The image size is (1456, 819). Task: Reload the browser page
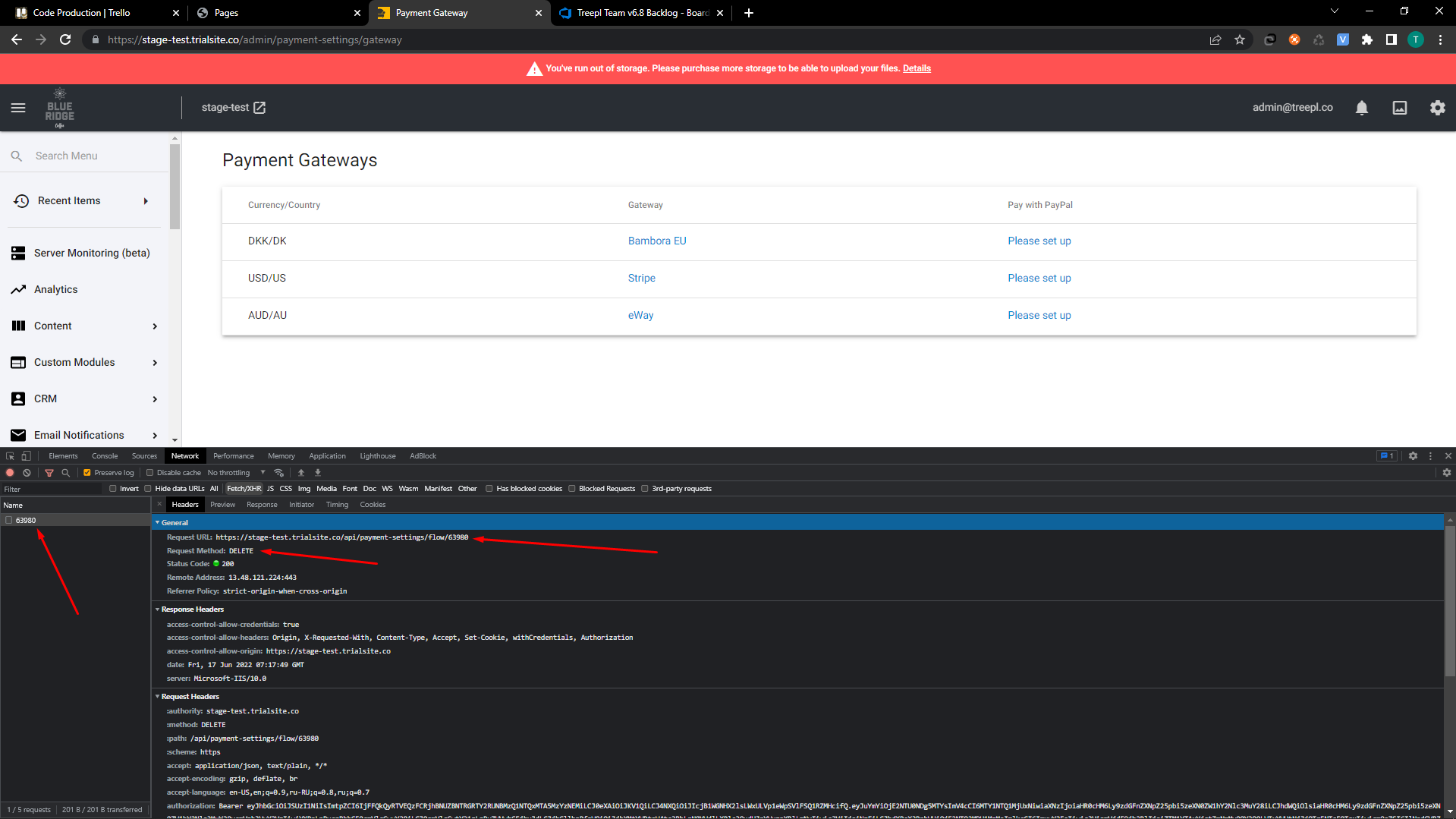65,39
